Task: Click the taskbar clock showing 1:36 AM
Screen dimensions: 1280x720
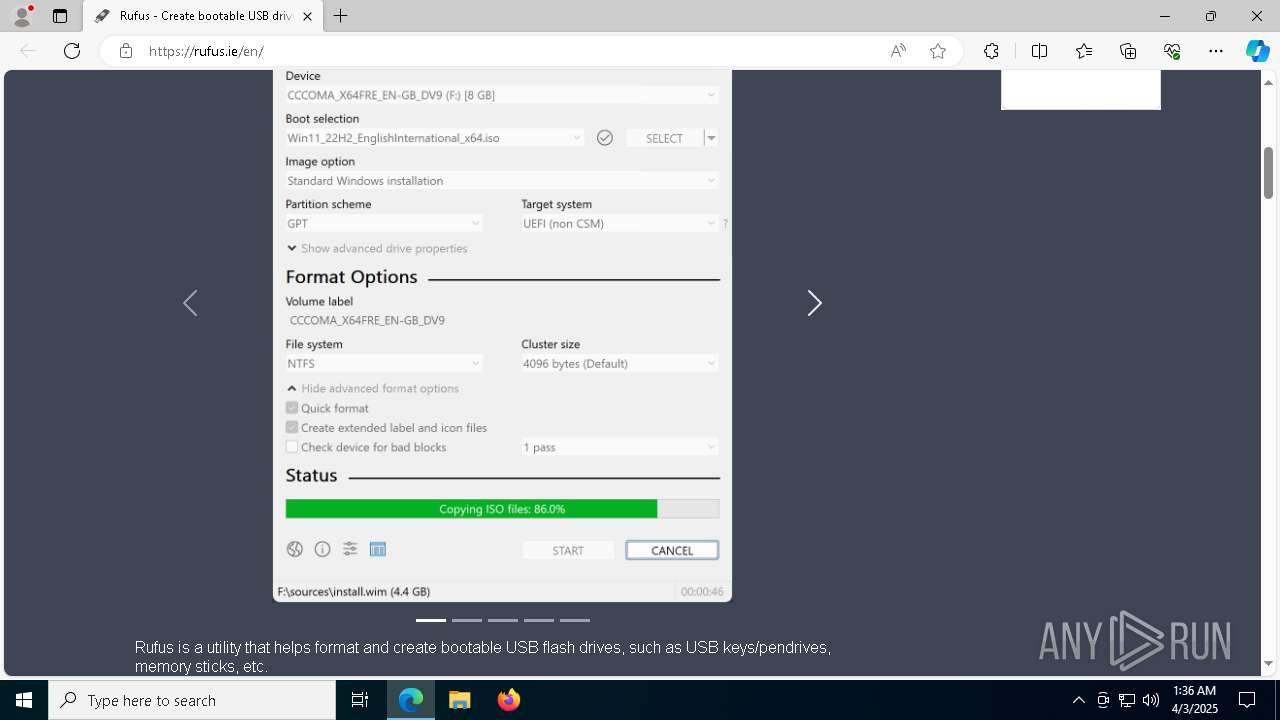Action: point(1194,700)
